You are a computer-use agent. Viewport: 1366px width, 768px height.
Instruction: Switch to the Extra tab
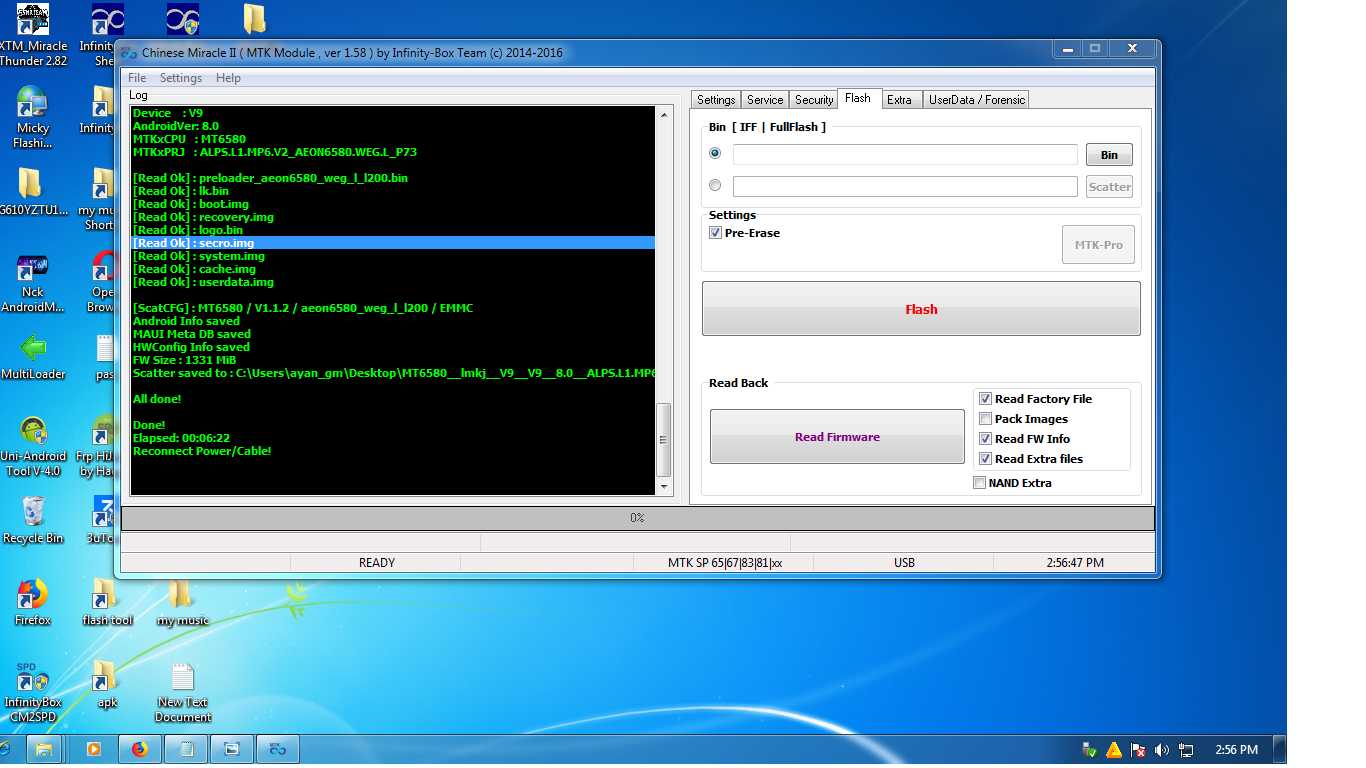(899, 100)
